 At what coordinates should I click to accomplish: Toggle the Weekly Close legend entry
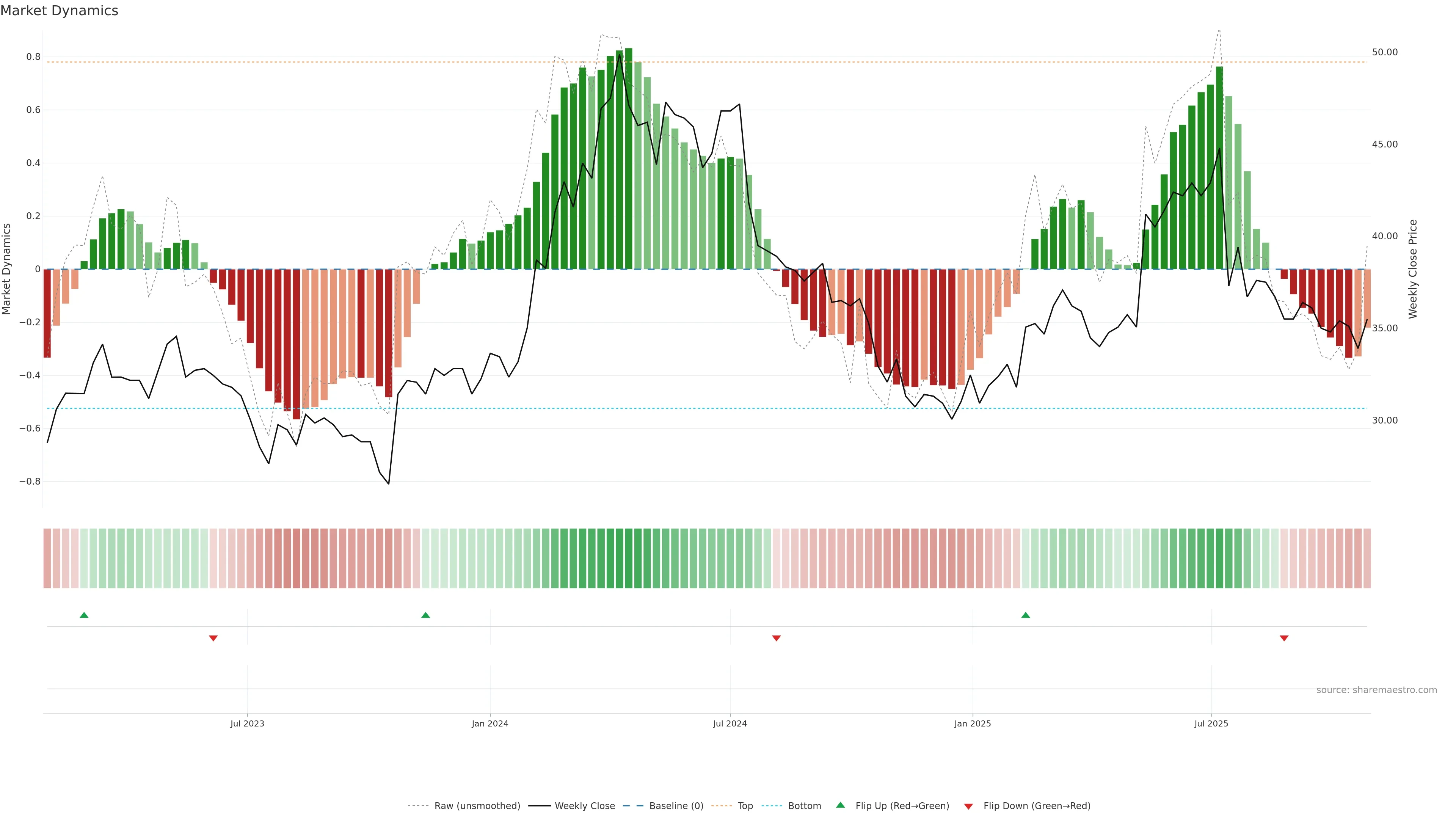pos(584,806)
